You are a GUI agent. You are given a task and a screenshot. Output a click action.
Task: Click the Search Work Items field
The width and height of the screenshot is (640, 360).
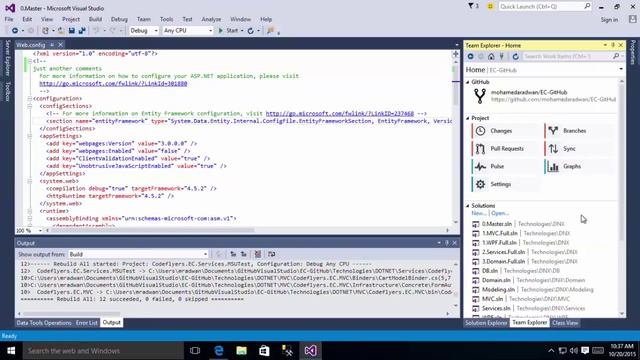pos(572,56)
